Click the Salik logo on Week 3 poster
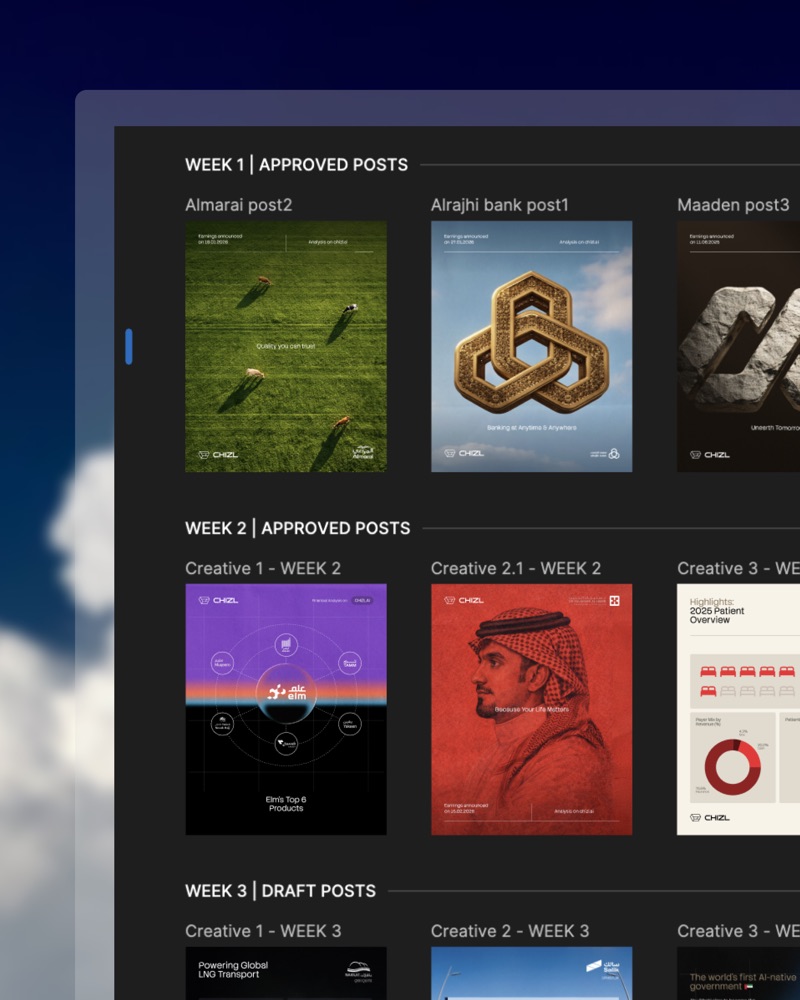 pos(603,968)
